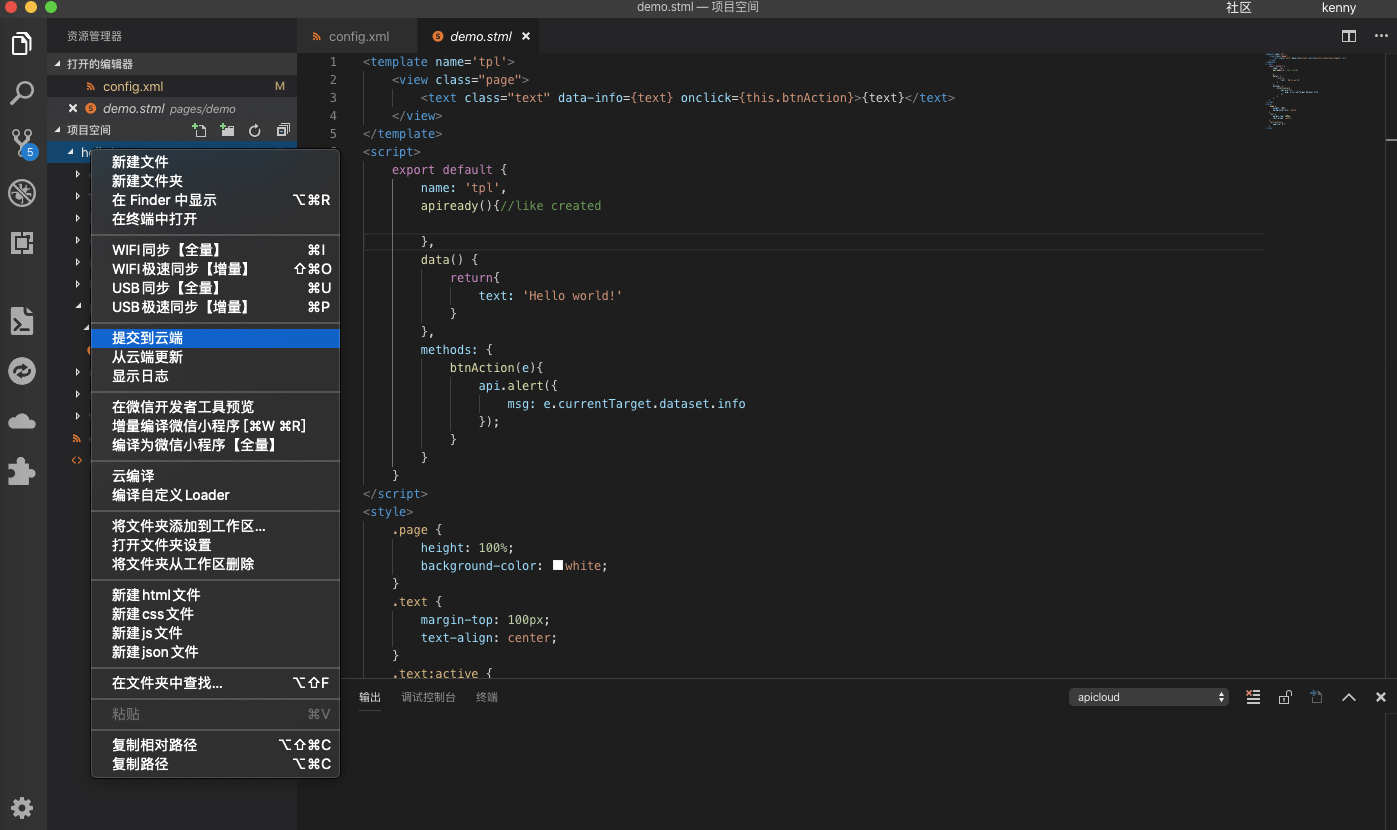This screenshot has height=830, width=1397.
Task: Choose 将文件夹添加到工作区 menu item
Action: point(215,526)
